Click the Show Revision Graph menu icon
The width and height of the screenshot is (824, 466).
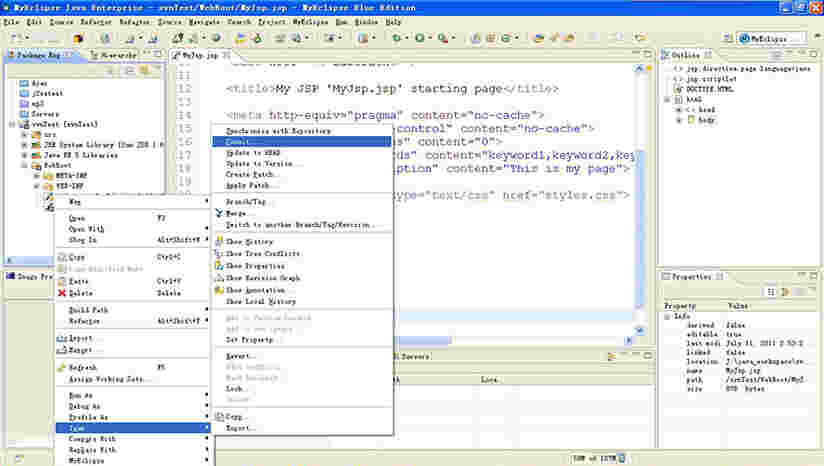coord(218,278)
